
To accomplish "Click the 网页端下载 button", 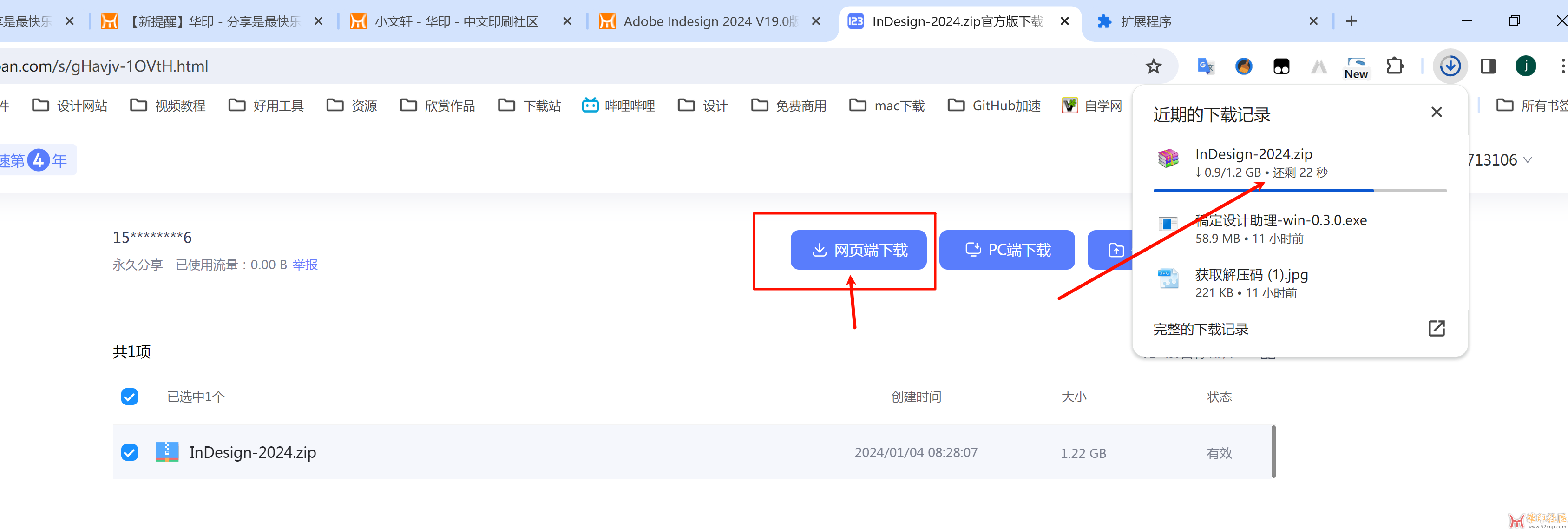I will coord(858,250).
